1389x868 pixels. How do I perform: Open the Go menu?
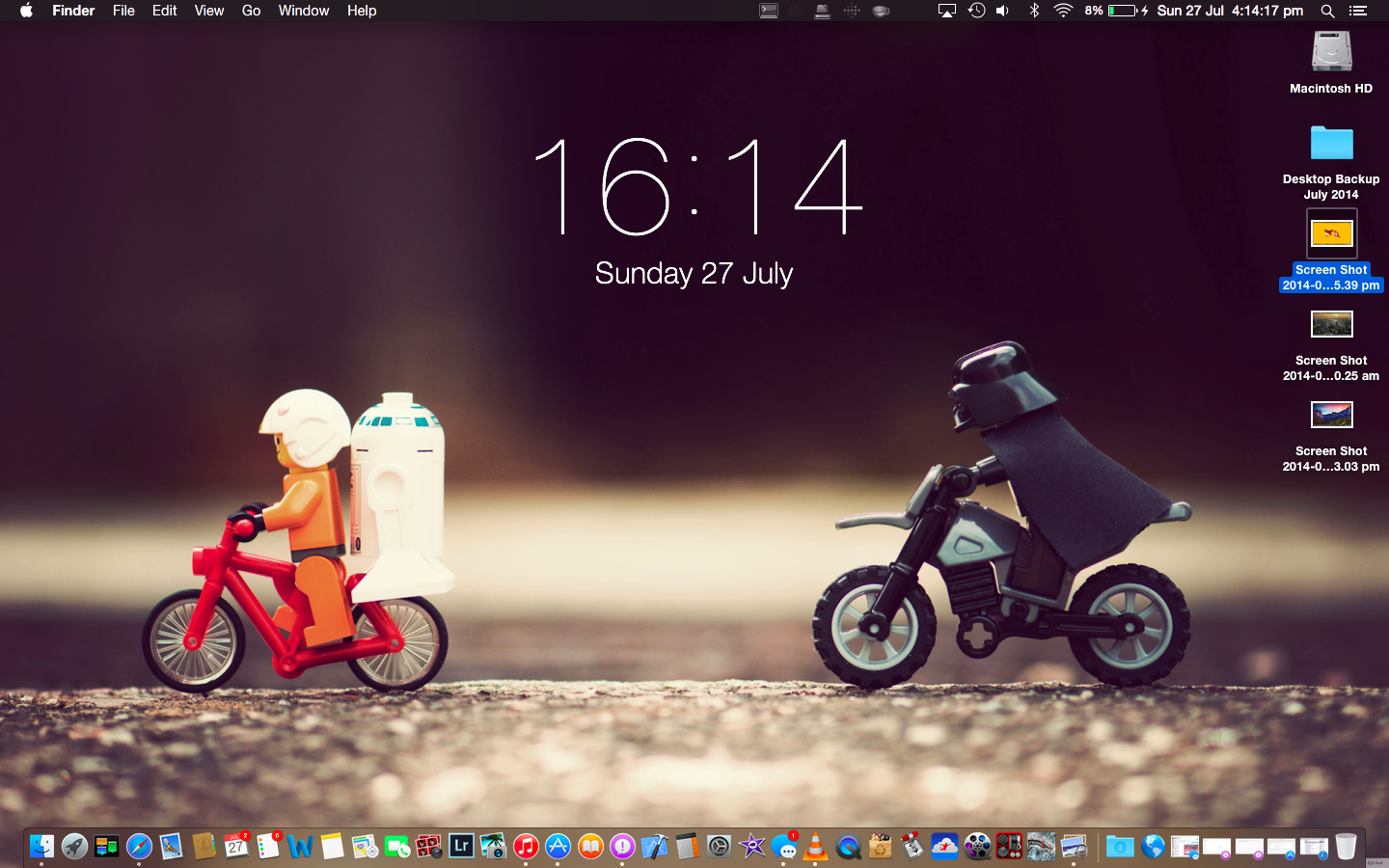click(x=251, y=11)
